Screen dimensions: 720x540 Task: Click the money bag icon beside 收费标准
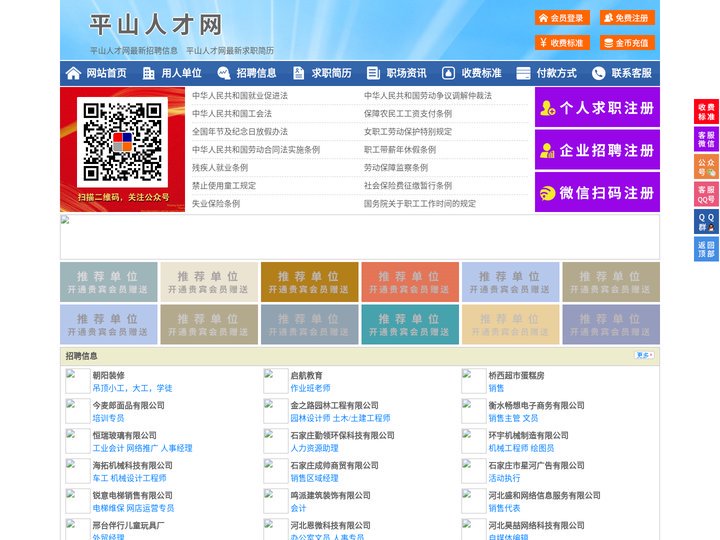coord(448,73)
